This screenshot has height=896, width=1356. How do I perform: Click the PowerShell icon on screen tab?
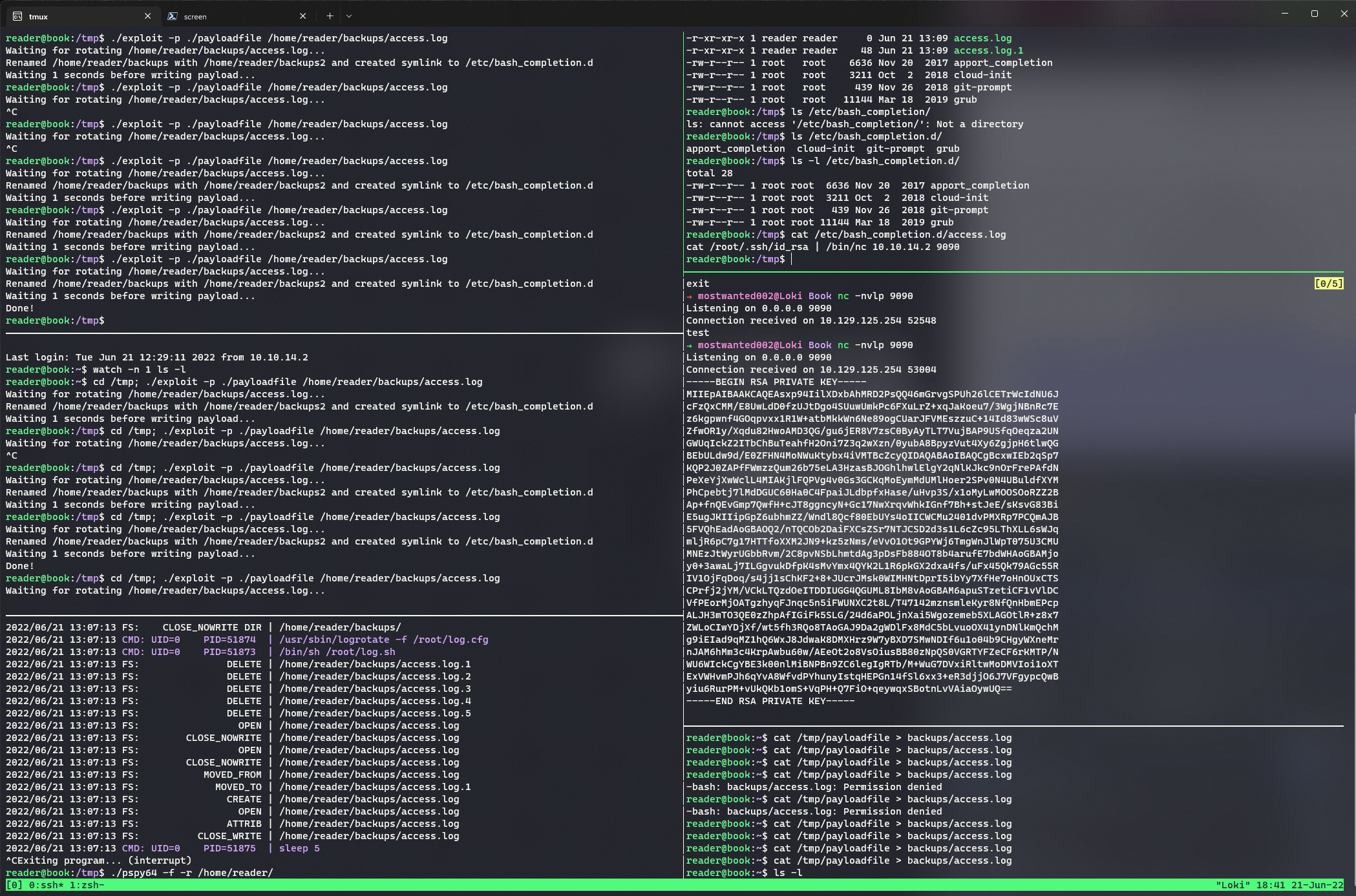(173, 16)
